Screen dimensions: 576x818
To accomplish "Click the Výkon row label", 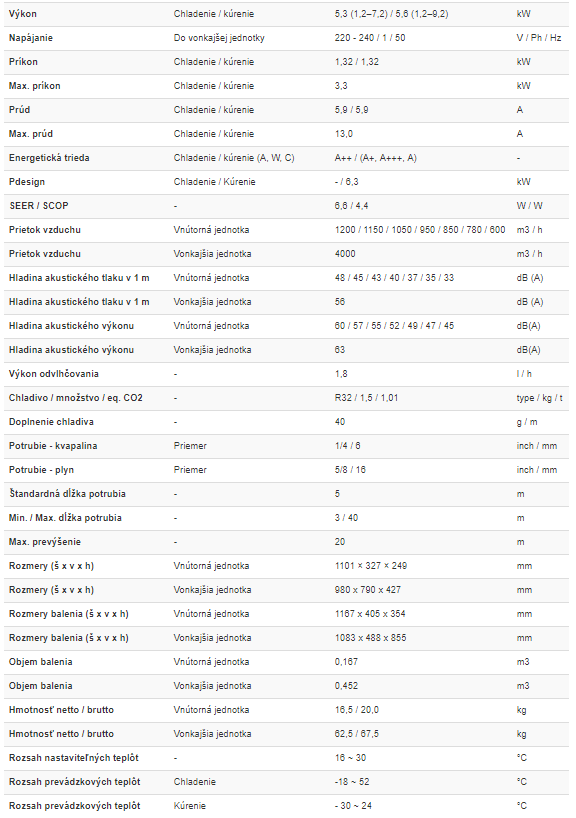I will [x=23, y=14].
